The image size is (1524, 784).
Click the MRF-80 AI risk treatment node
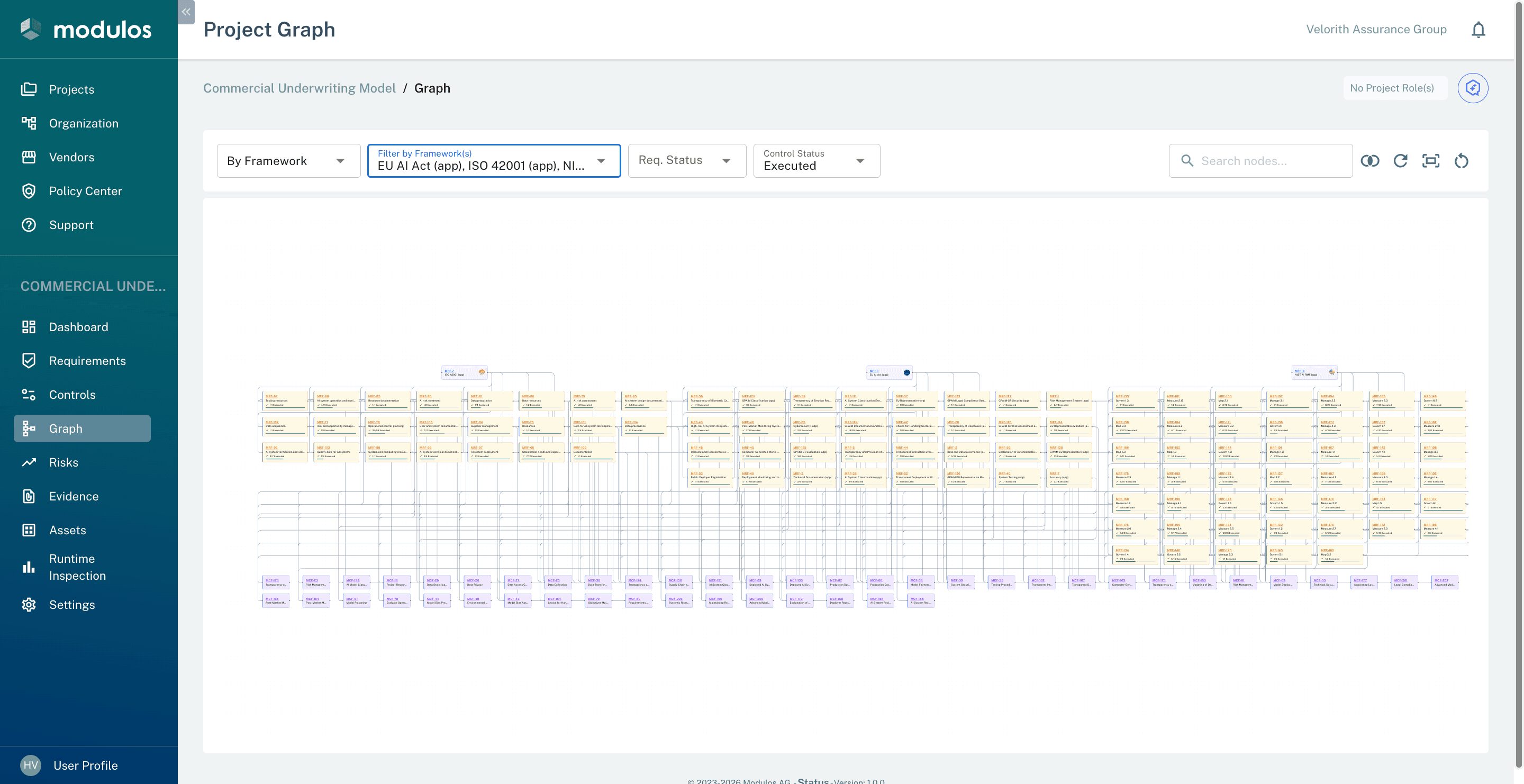440,400
